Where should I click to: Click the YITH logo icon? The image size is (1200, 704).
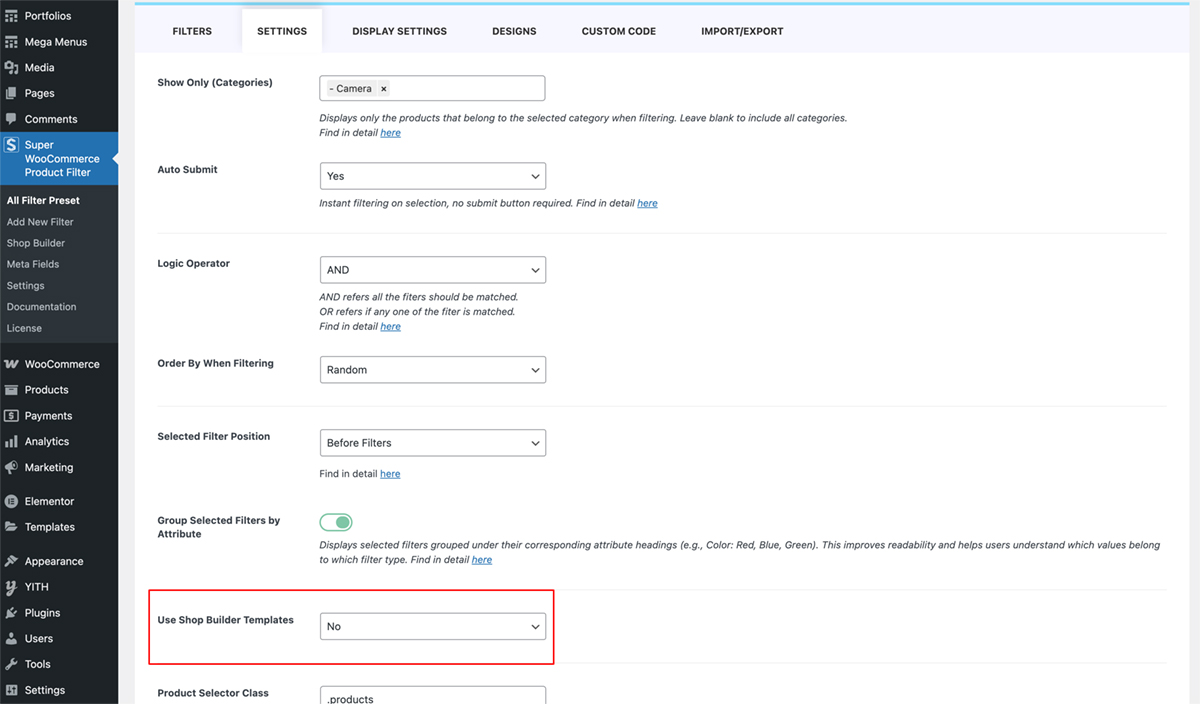pyautogui.click(x=12, y=587)
